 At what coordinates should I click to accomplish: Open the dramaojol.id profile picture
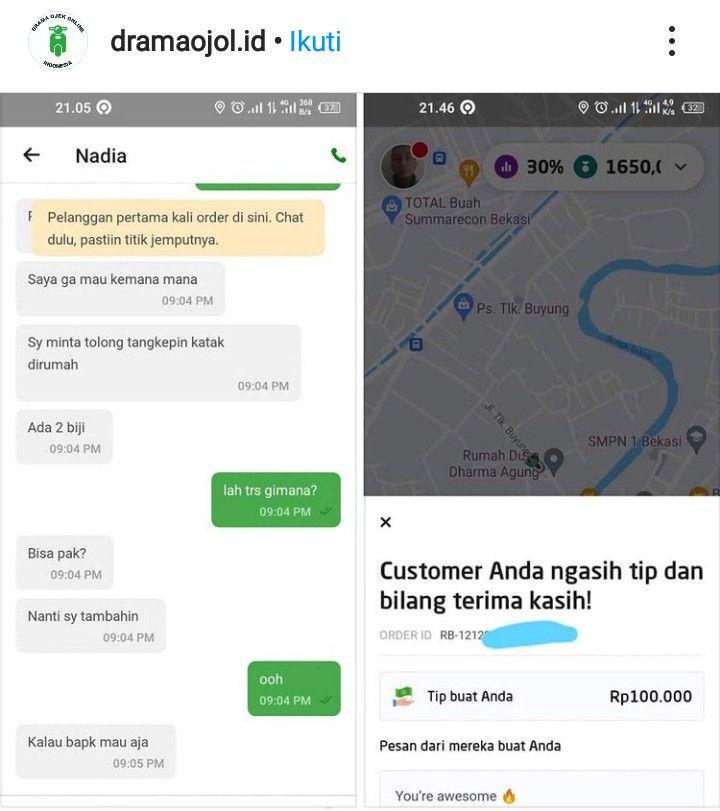(58, 41)
